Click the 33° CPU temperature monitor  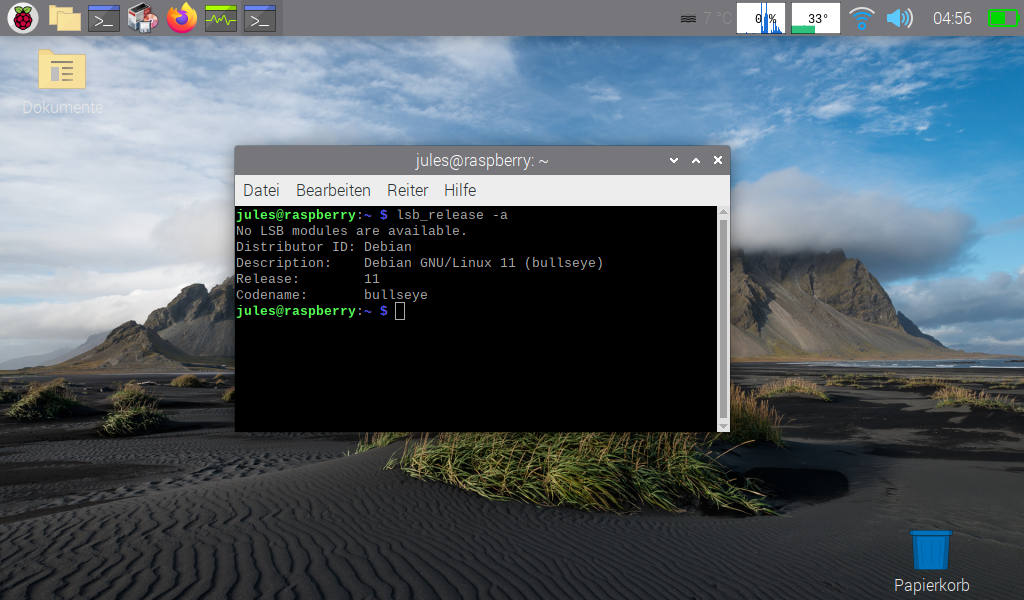click(x=816, y=18)
